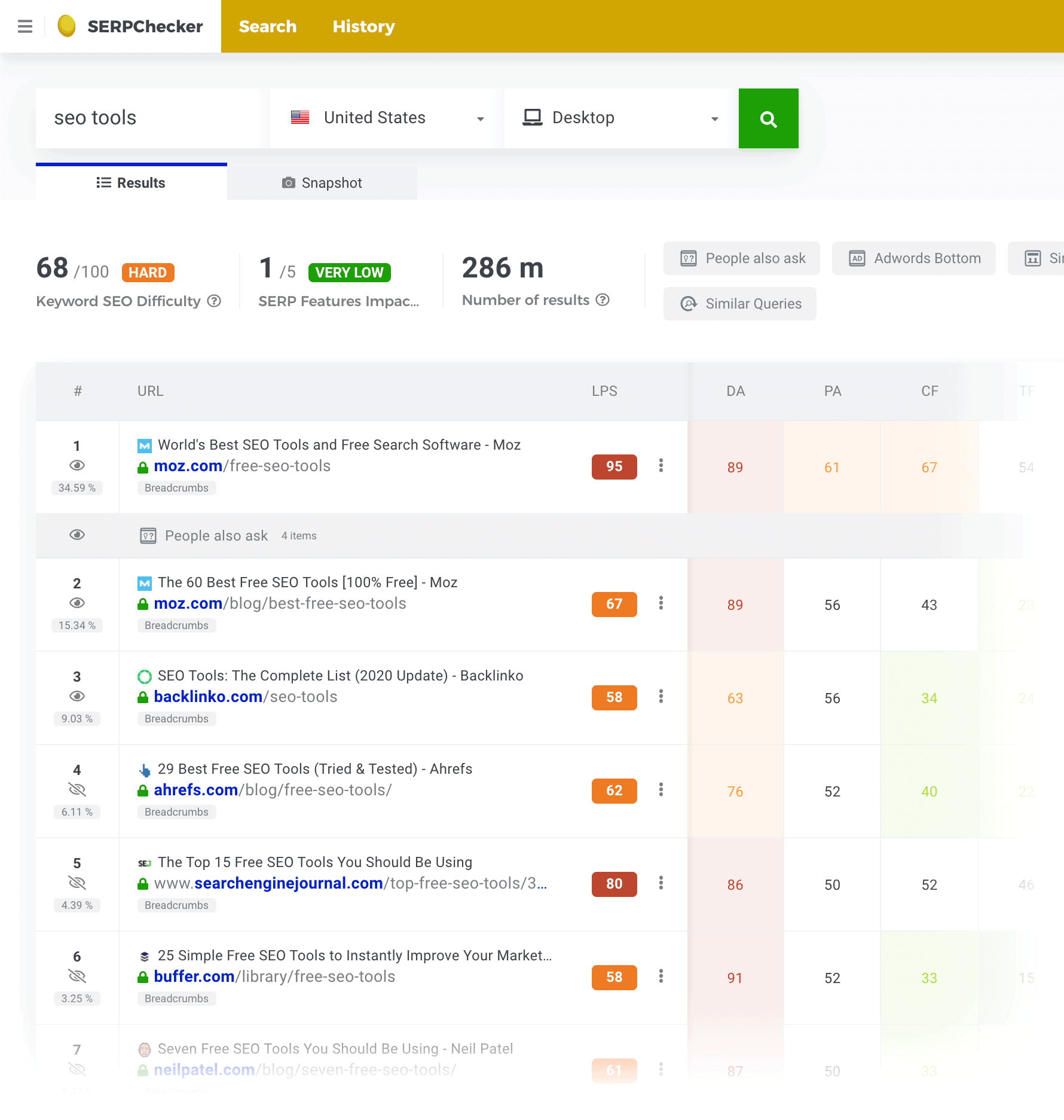This screenshot has height=1120, width=1064.
Task: Open more options for searchenginejournal.com row
Action: [x=661, y=883]
